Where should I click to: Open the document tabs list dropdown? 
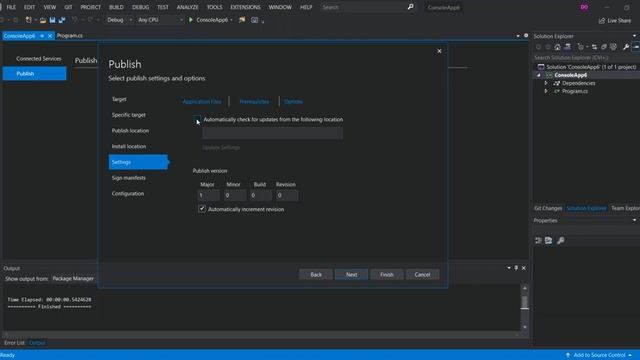(x=518, y=36)
